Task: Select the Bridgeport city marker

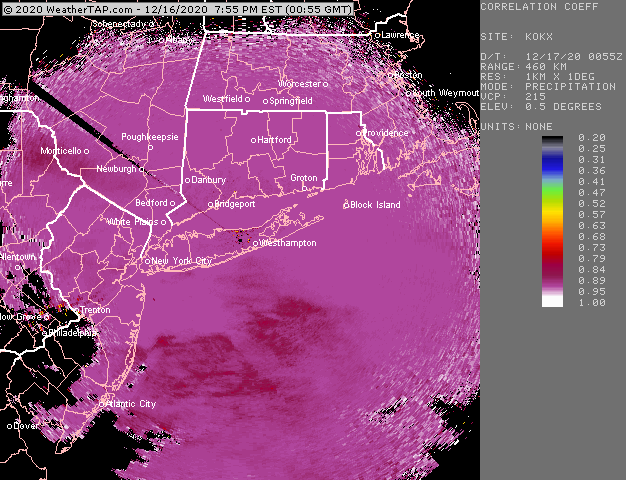Action: click(x=210, y=204)
